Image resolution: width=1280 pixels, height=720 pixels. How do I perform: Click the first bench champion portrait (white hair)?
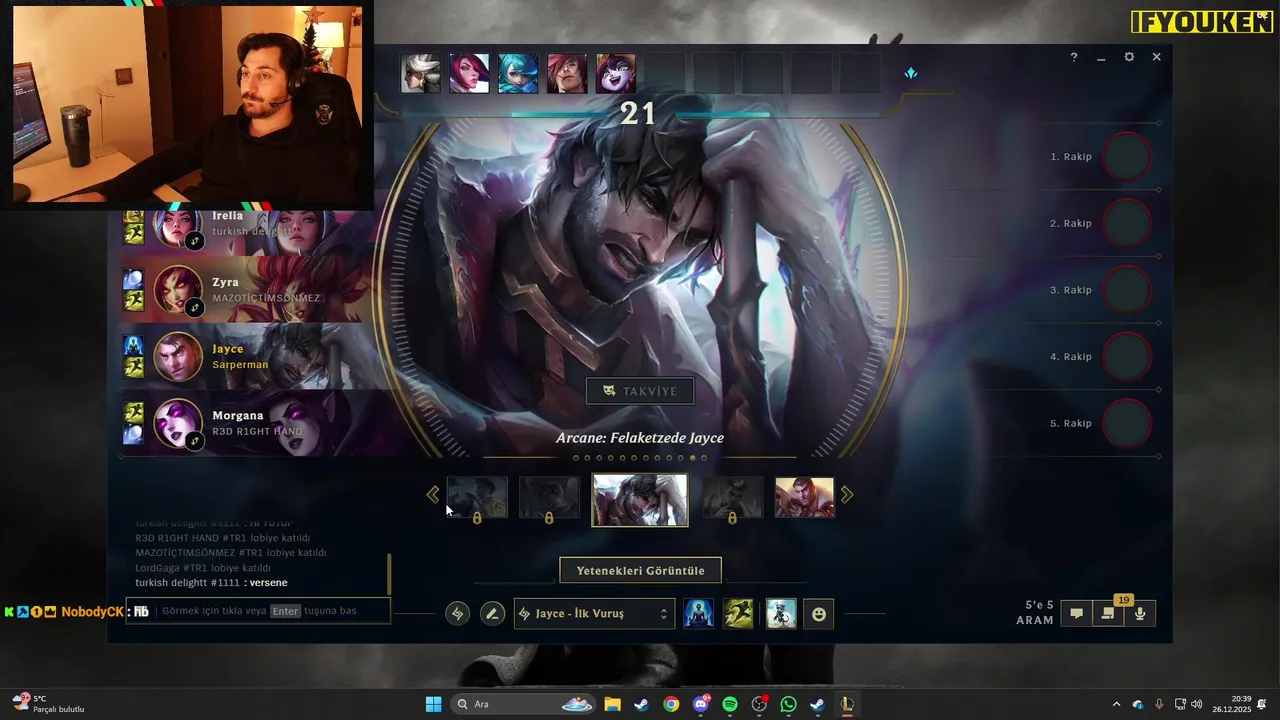pos(420,74)
